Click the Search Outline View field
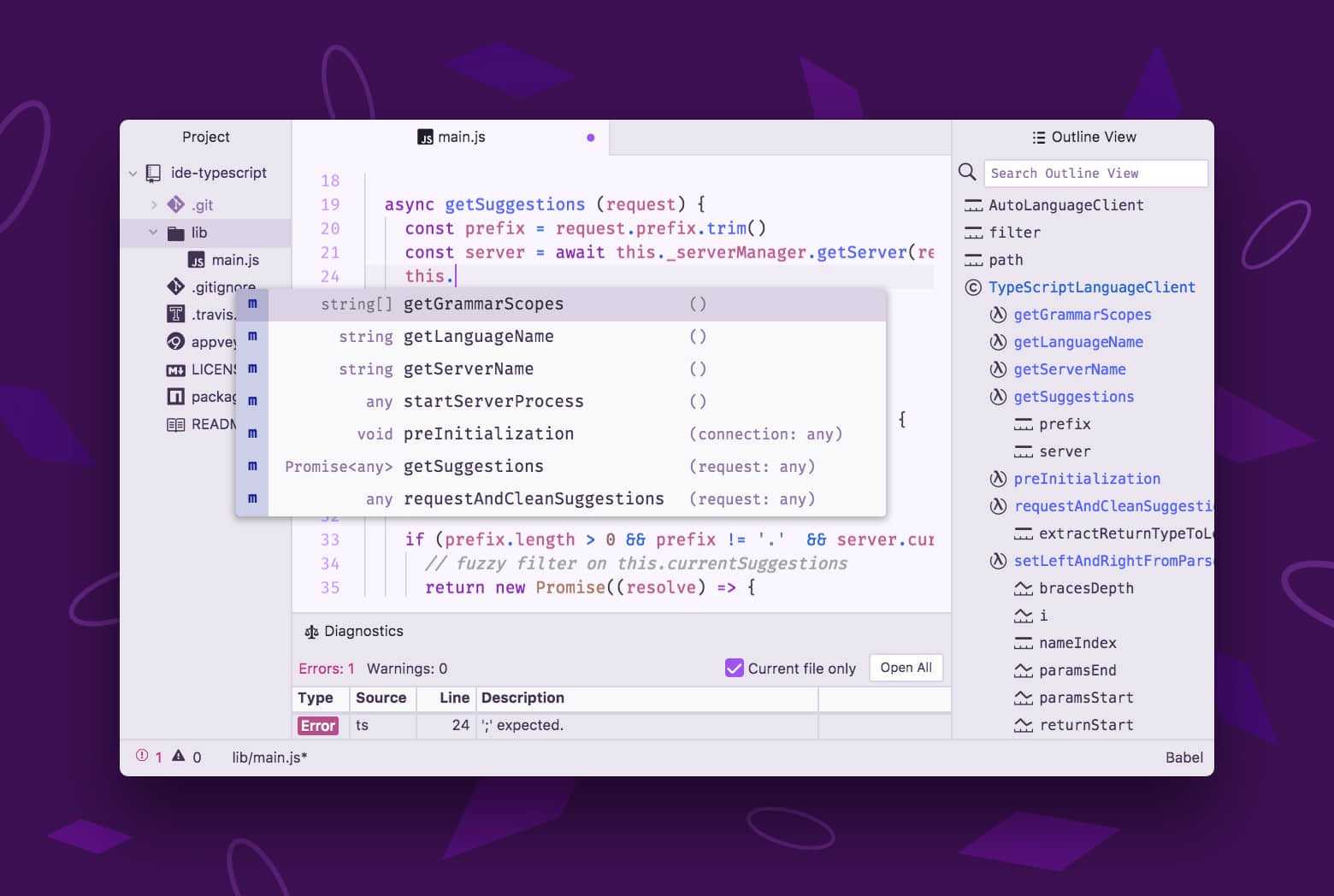The image size is (1334, 896). point(1095,173)
